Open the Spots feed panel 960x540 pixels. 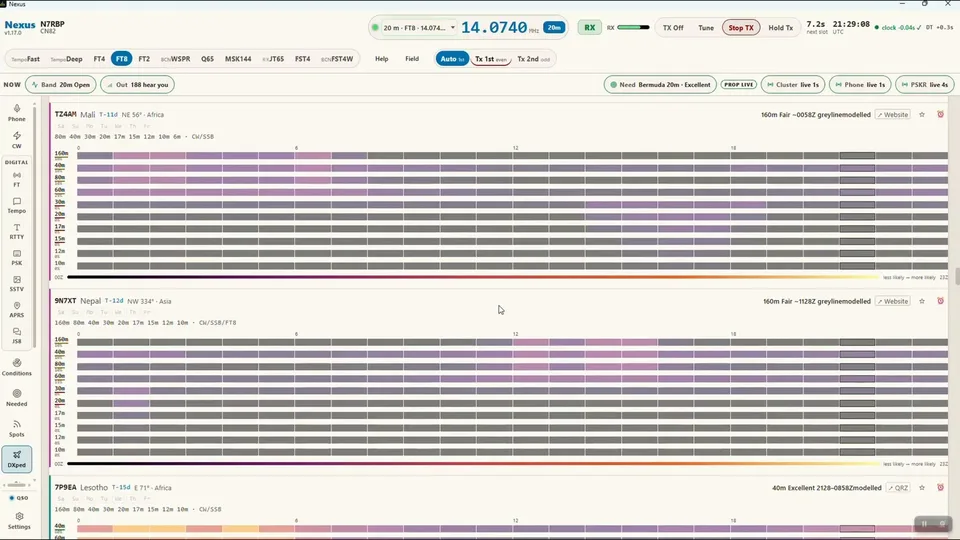[x=17, y=429]
